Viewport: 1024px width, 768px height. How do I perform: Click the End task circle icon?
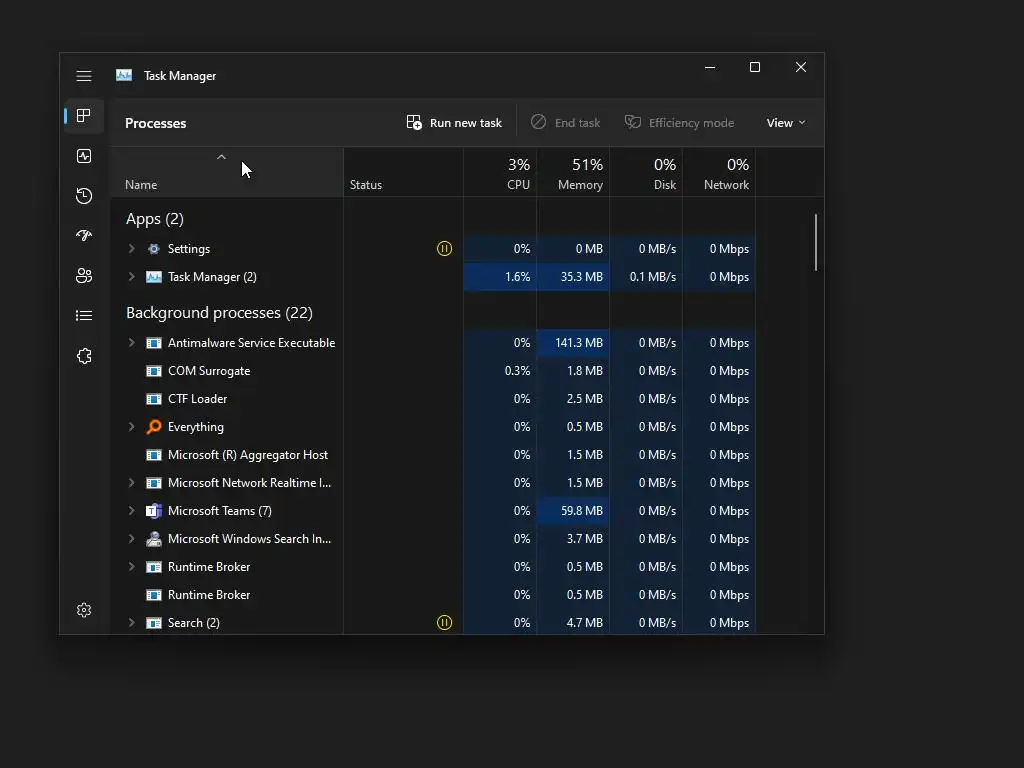(538, 122)
